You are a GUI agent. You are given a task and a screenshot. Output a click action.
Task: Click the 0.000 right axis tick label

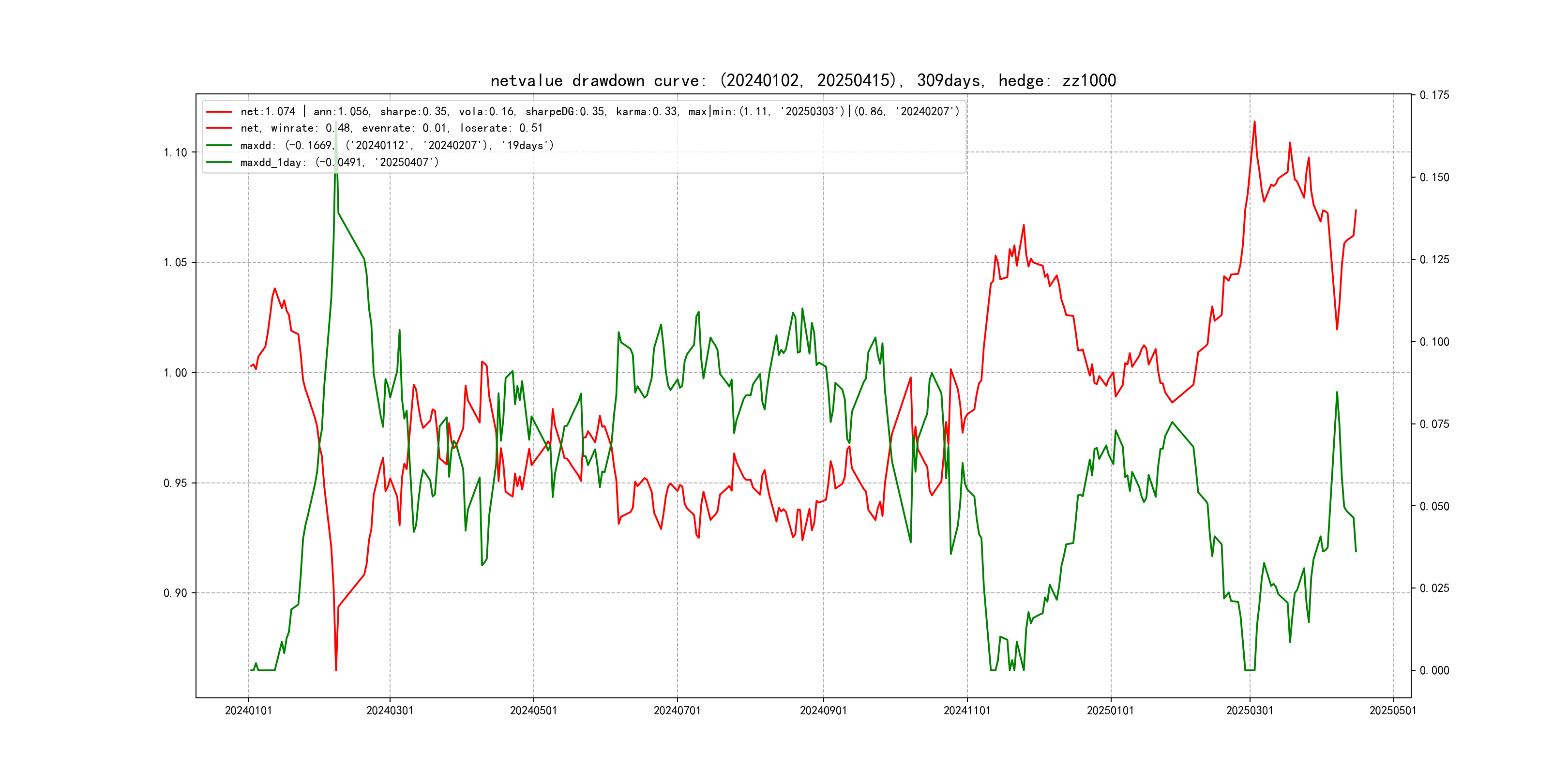coord(1434,671)
